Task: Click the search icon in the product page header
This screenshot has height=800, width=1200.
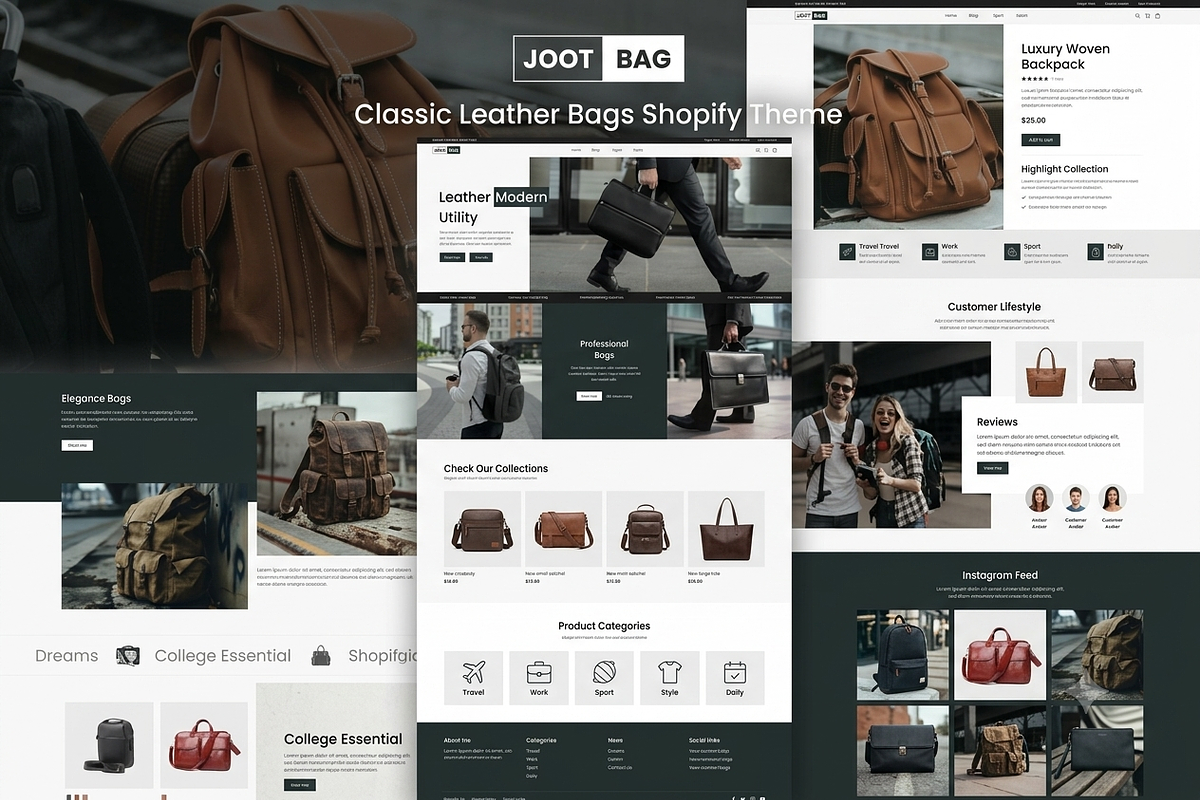Action: coord(1137,16)
